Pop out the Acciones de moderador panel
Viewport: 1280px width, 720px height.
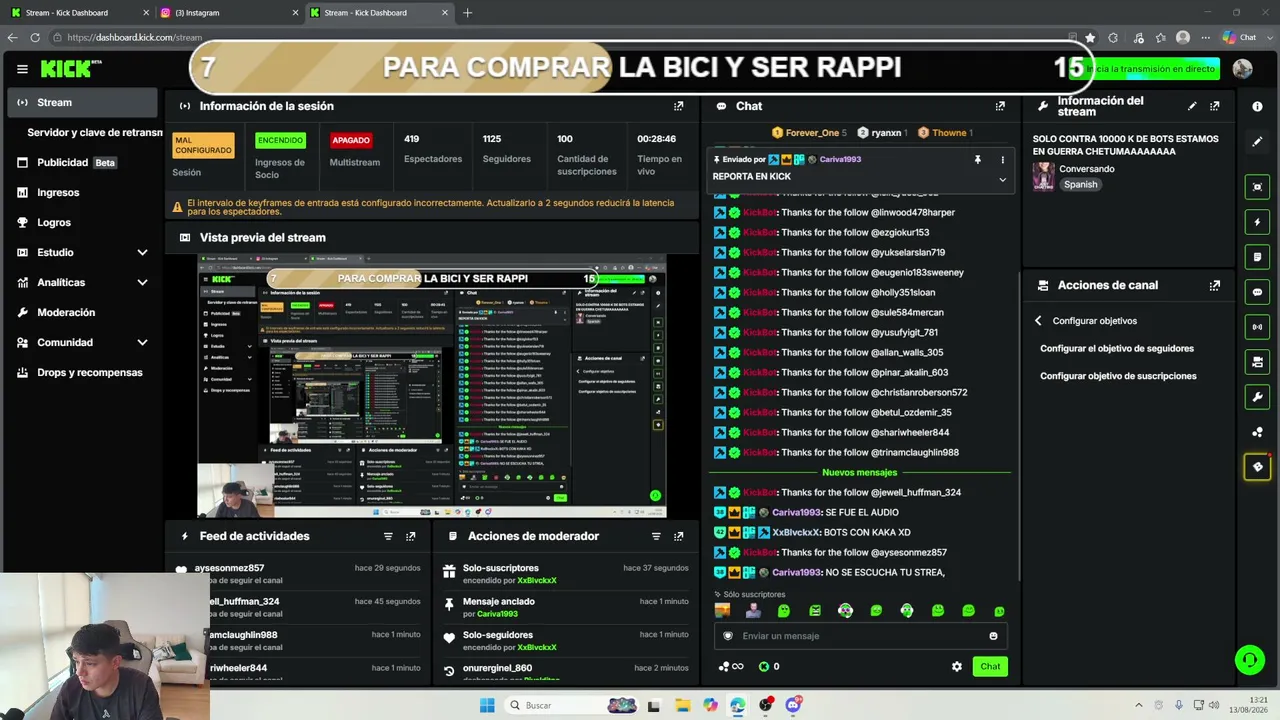pos(679,536)
